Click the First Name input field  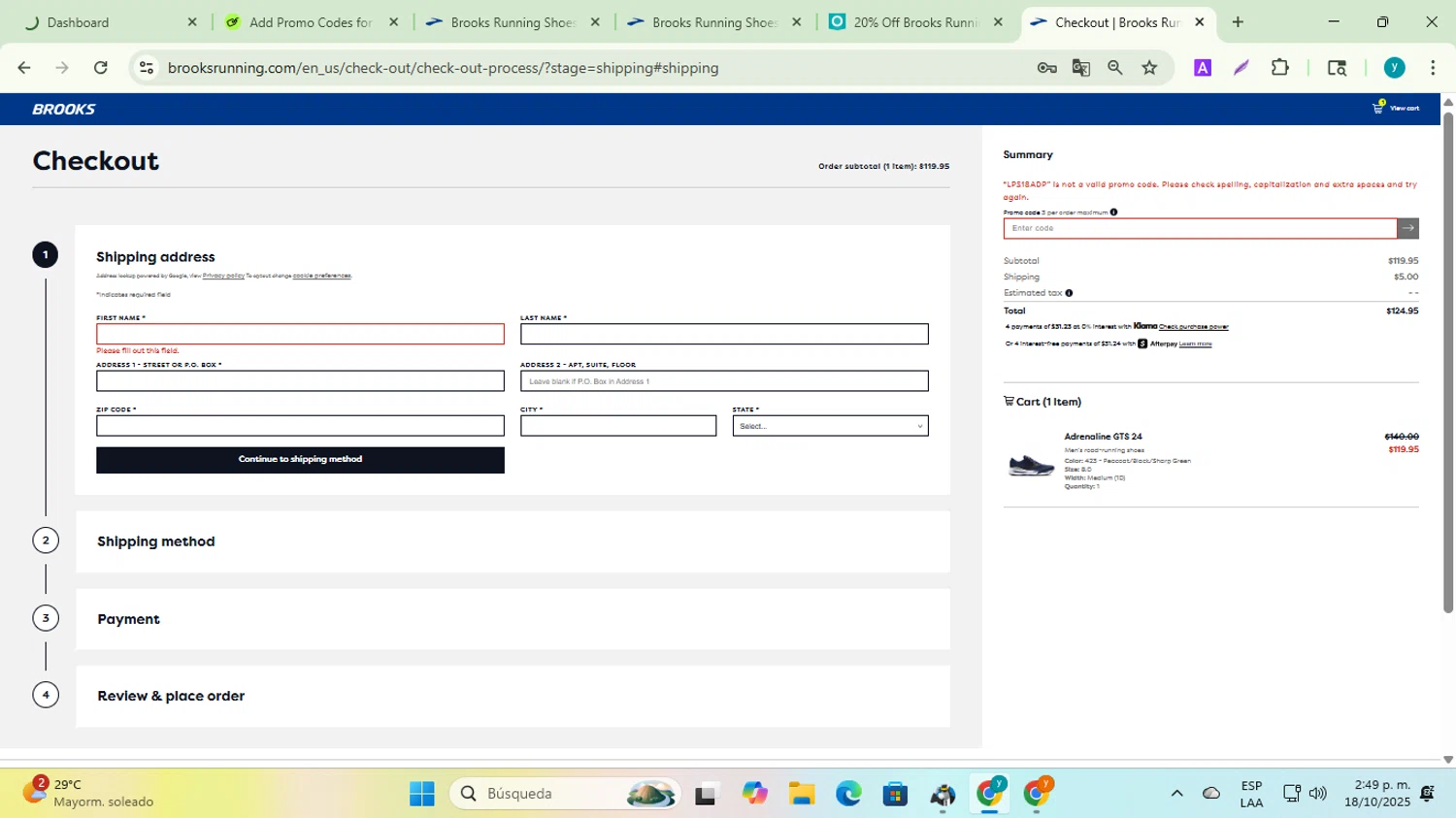click(300, 334)
